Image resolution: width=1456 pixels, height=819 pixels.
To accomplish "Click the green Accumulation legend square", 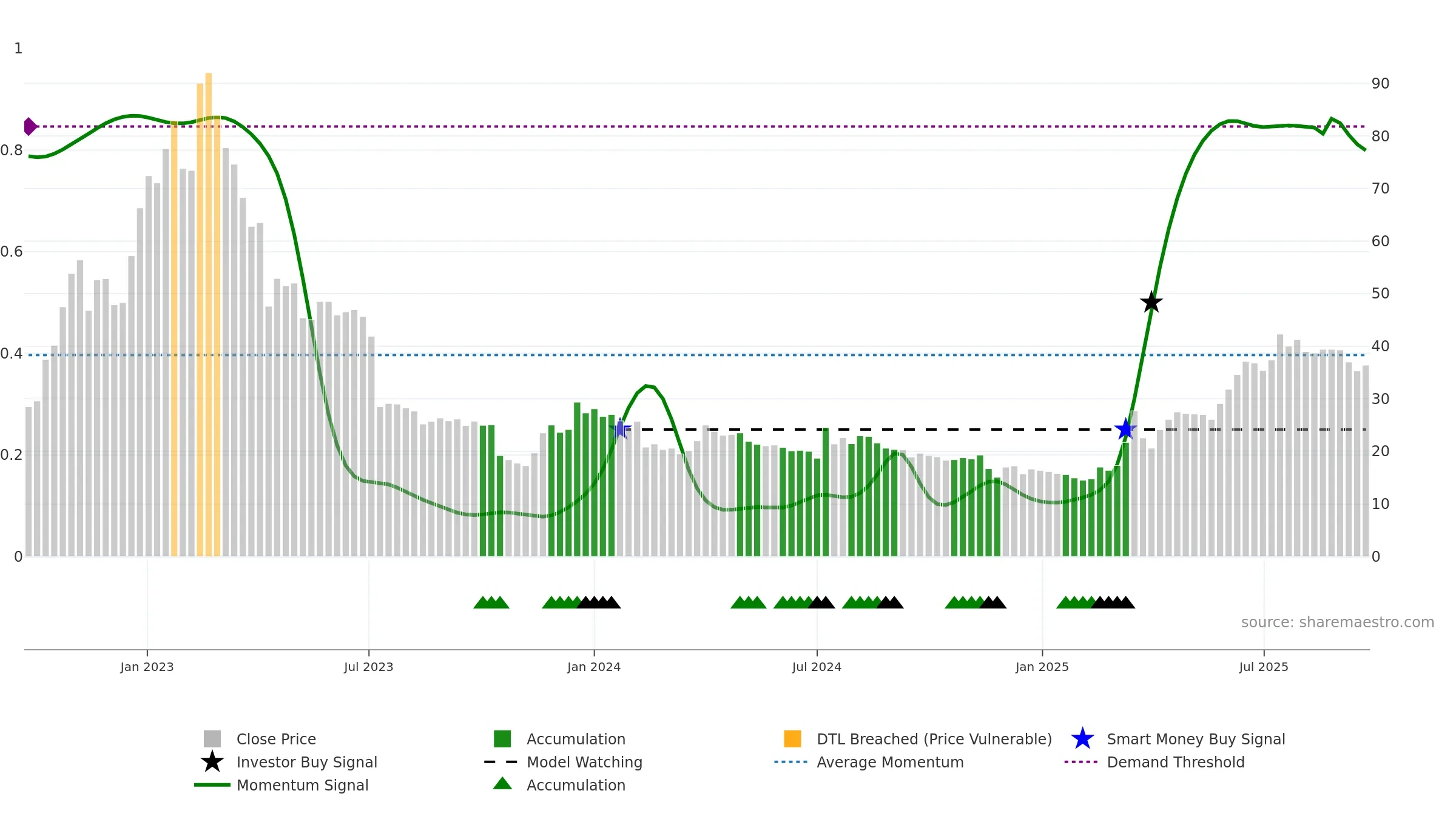I will coord(502,739).
